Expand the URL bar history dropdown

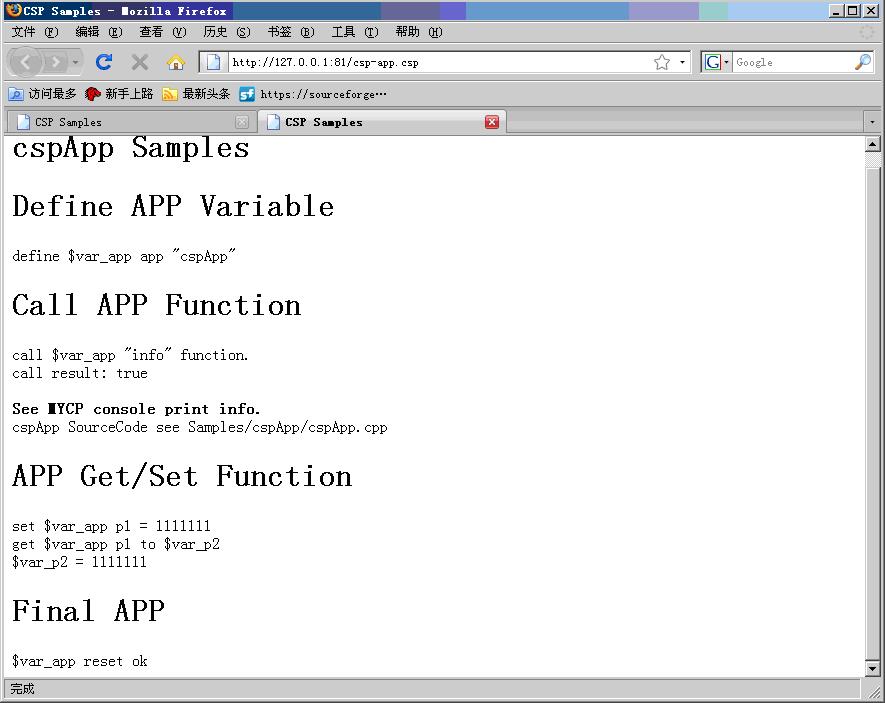click(x=683, y=62)
